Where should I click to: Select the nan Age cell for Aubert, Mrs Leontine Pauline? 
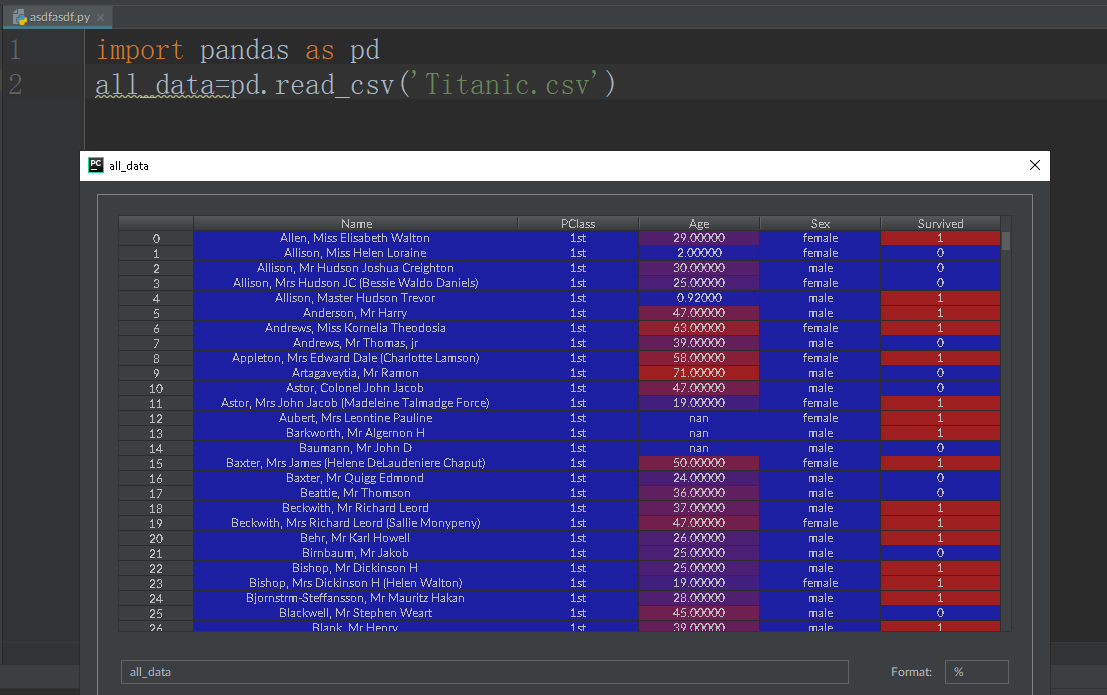pyautogui.click(x=698, y=418)
